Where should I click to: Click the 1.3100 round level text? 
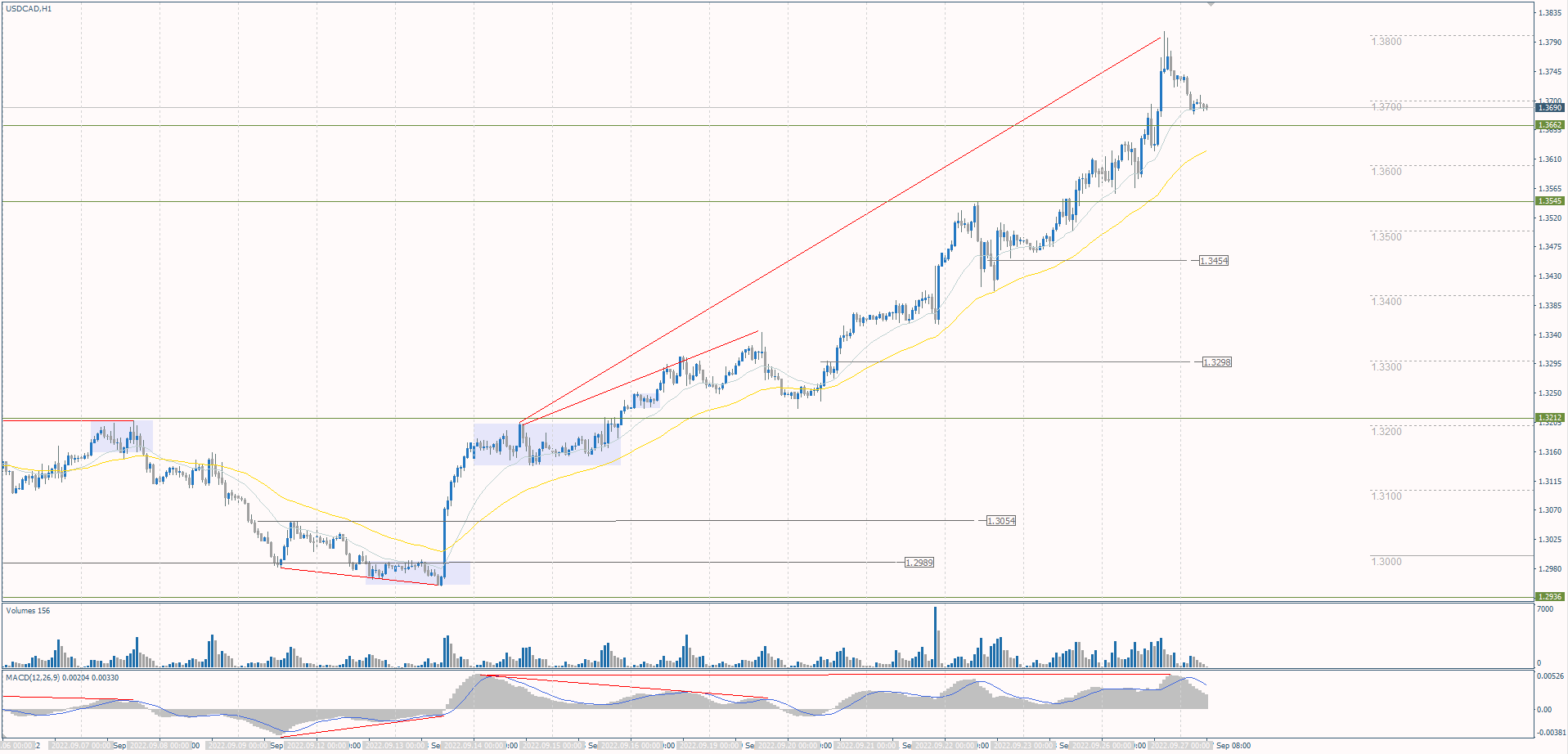1386,496
